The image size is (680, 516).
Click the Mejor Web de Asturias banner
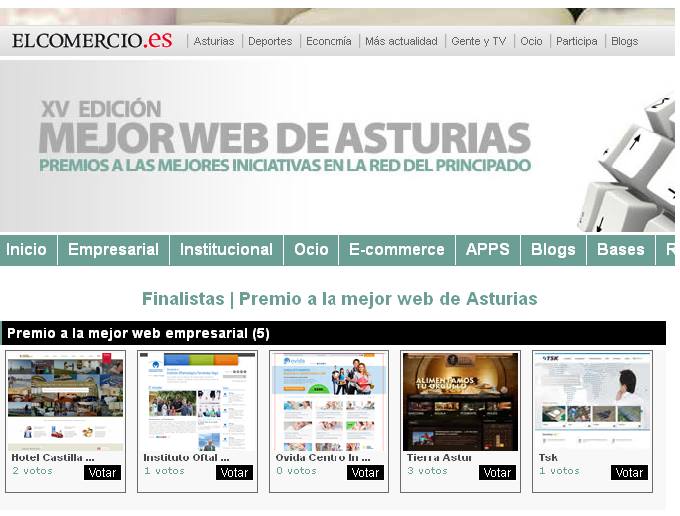click(337, 146)
